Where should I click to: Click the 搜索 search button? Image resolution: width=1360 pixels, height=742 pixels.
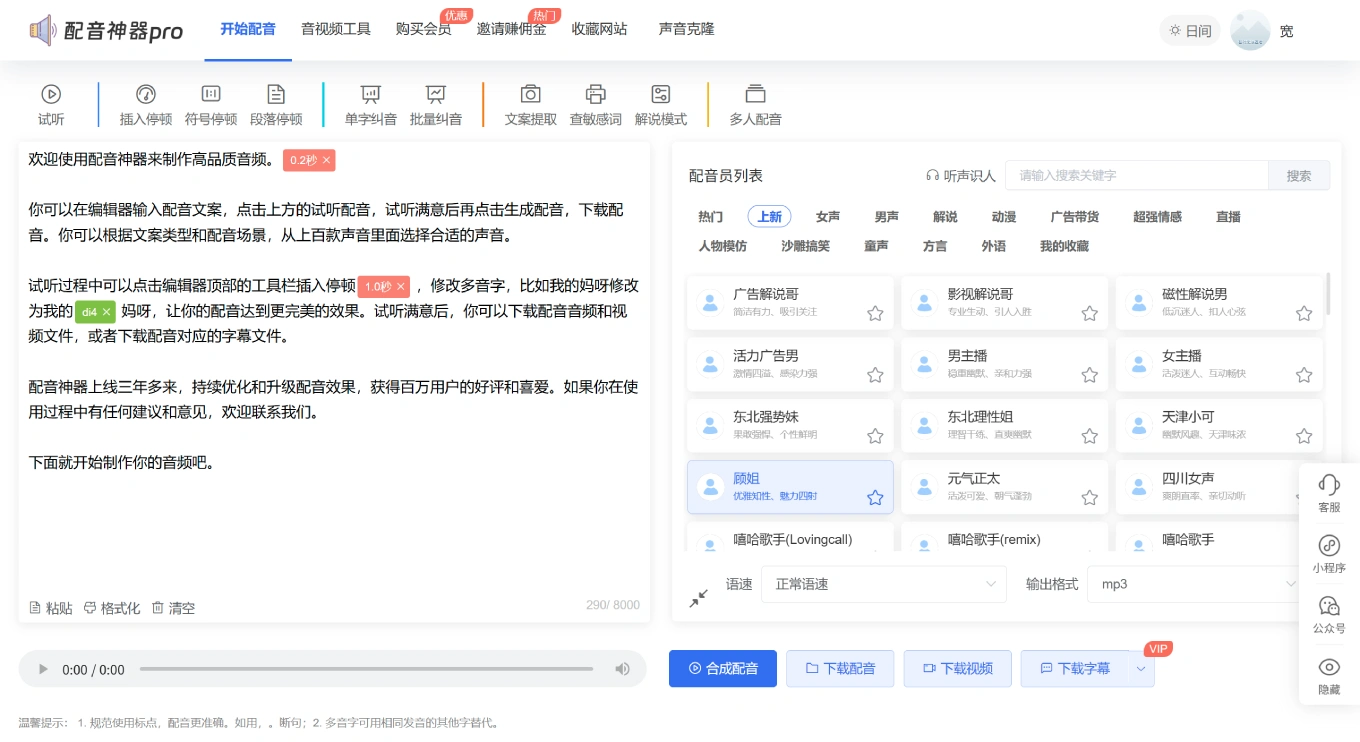(x=1299, y=175)
